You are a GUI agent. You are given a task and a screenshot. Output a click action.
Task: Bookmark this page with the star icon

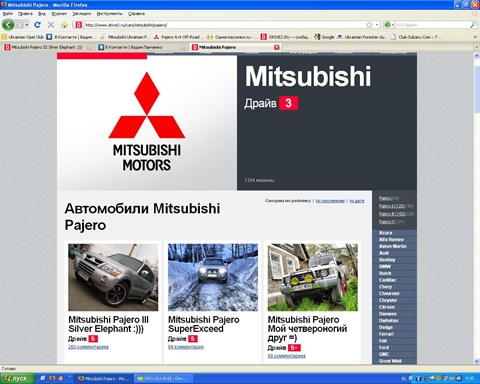[x=369, y=25]
